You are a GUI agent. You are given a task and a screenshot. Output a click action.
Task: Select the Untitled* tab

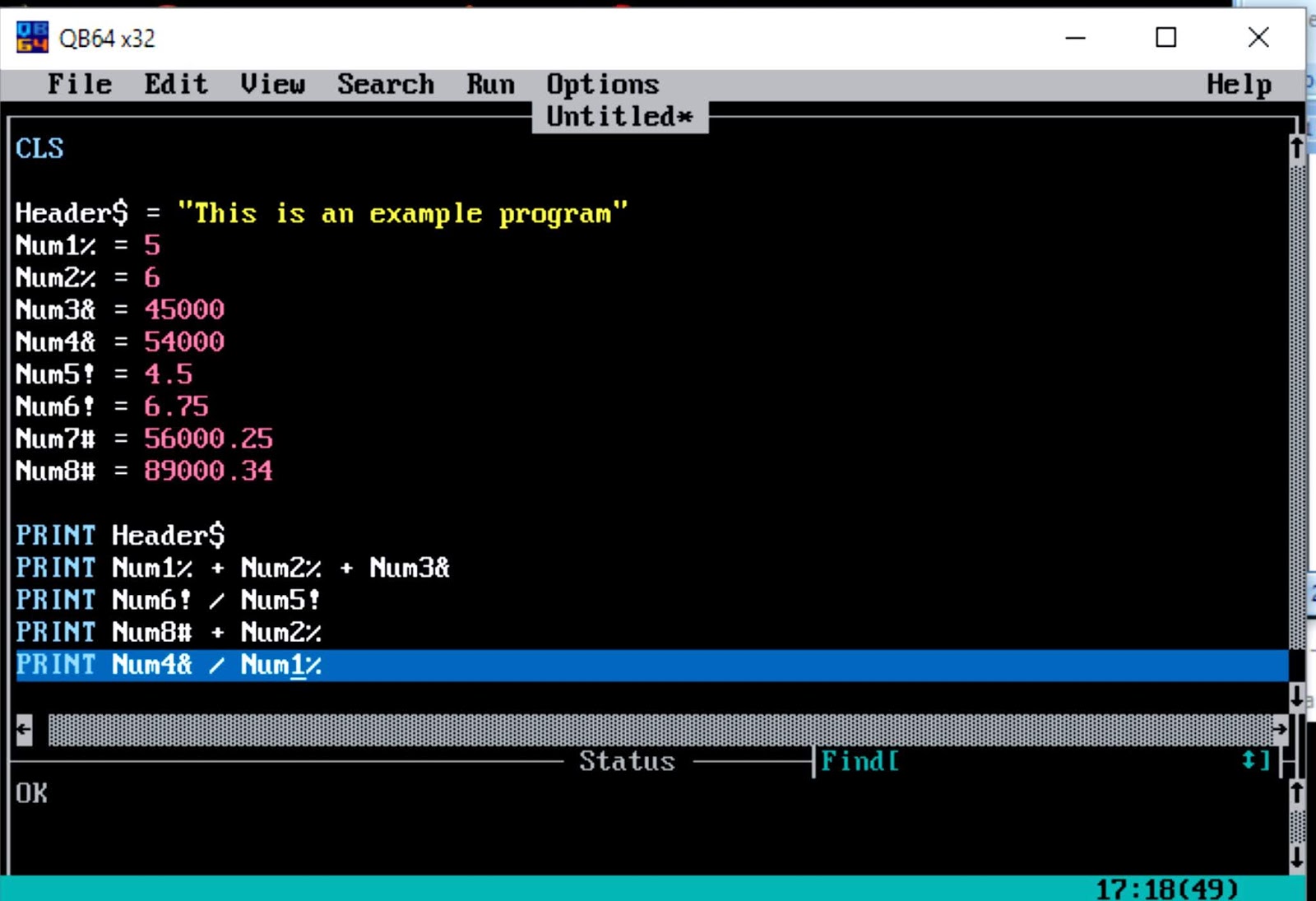click(x=620, y=115)
